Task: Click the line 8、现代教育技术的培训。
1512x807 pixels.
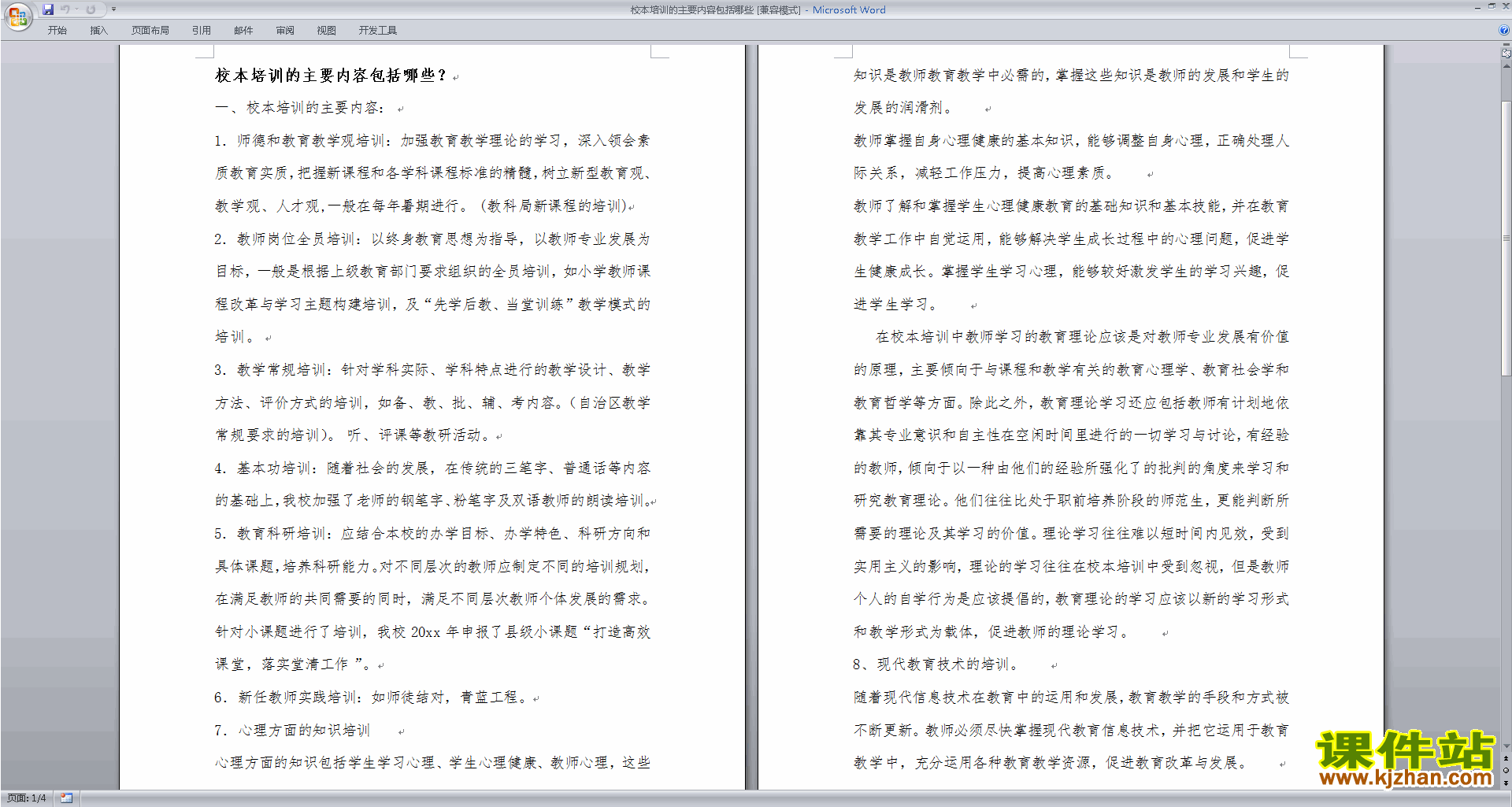Action: tap(936, 664)
